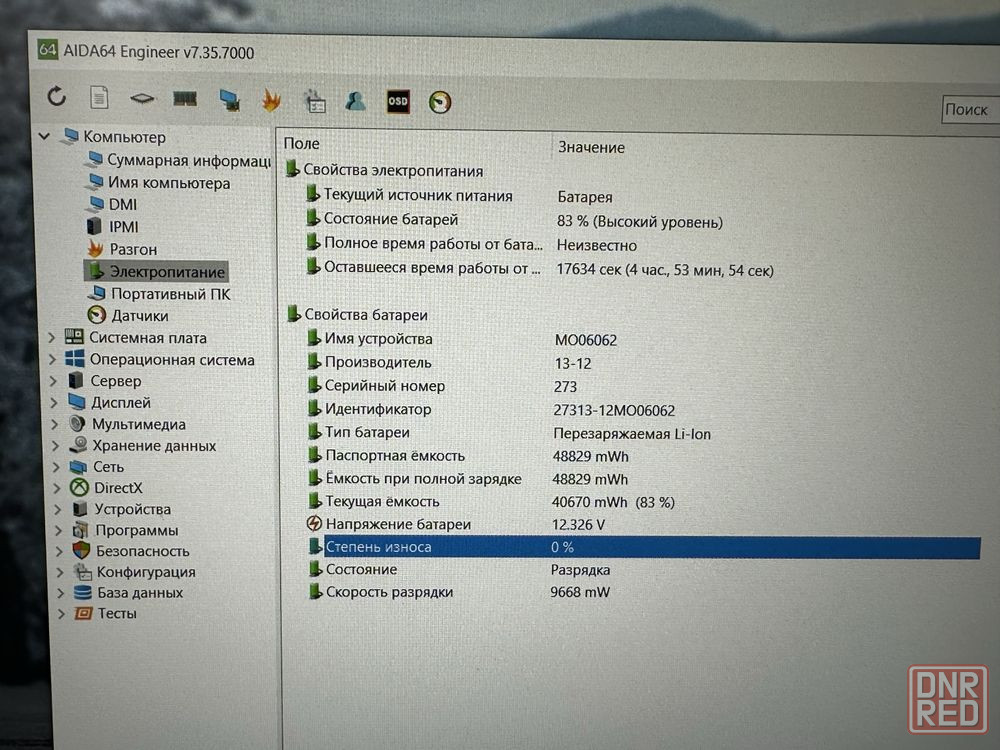Click the motherboard chip toolbar icon

142,98
